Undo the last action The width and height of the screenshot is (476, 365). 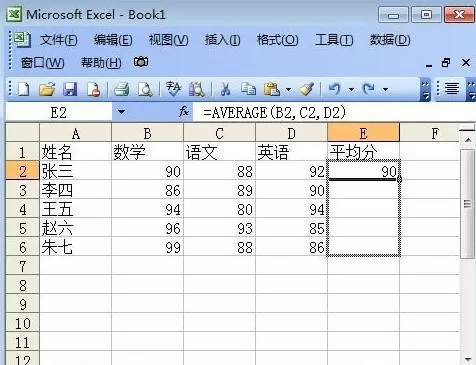click(335, 89)
